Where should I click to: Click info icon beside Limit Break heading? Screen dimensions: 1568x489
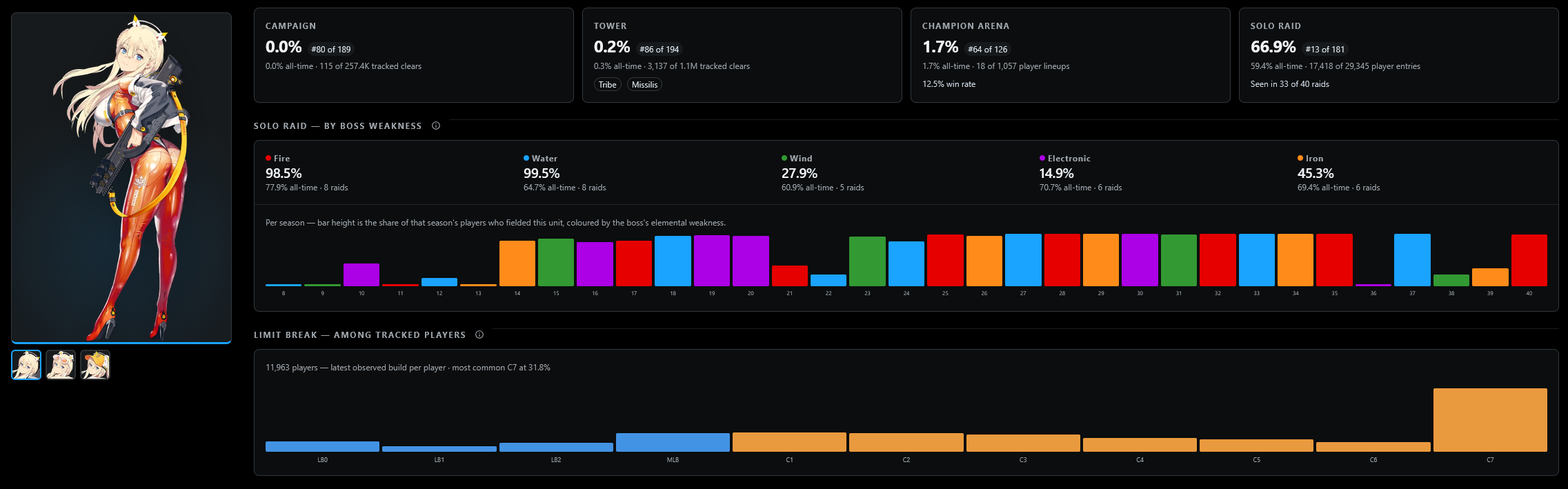coord(479,335)
